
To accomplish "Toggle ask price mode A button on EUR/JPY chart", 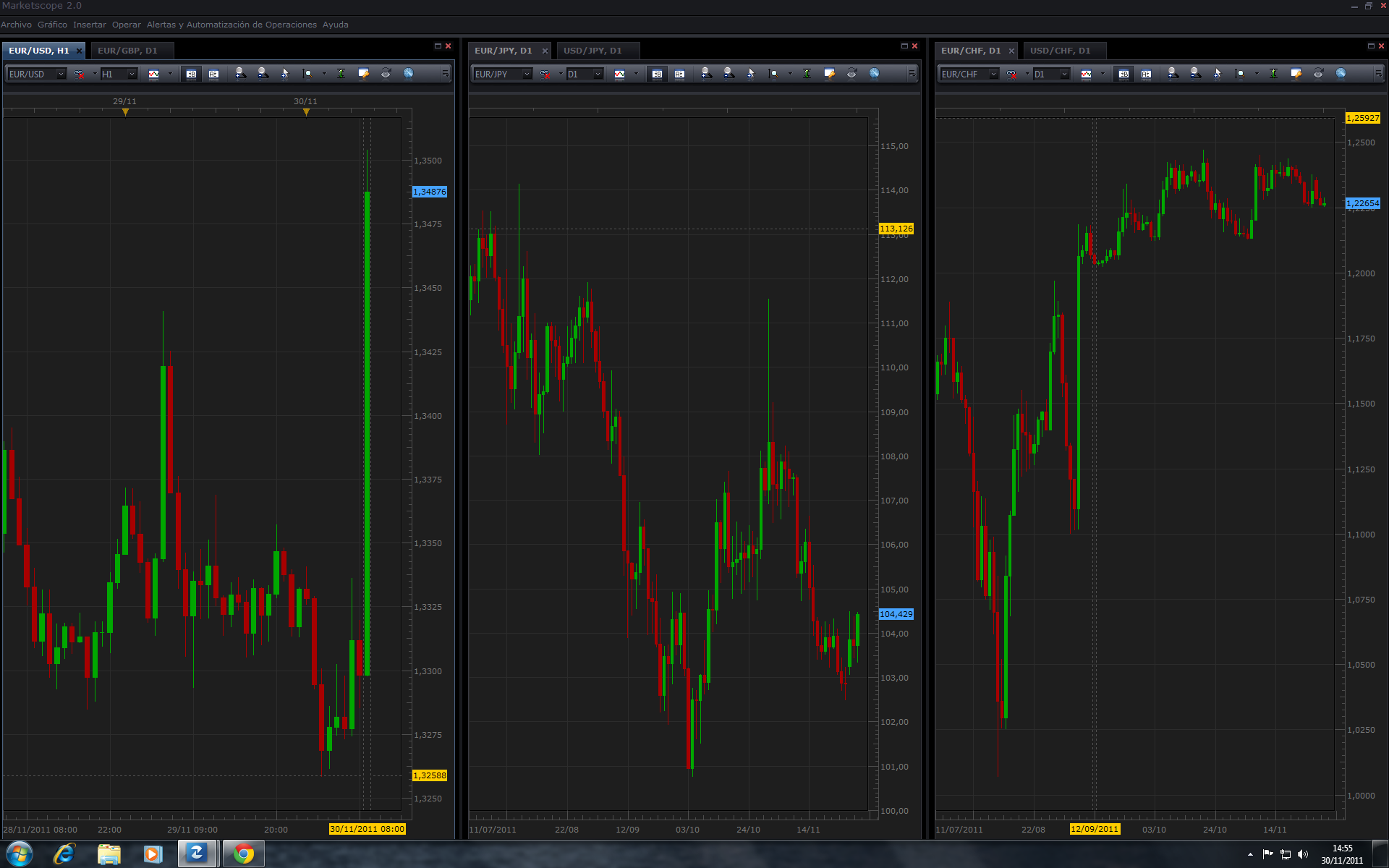I will [679, 74].
